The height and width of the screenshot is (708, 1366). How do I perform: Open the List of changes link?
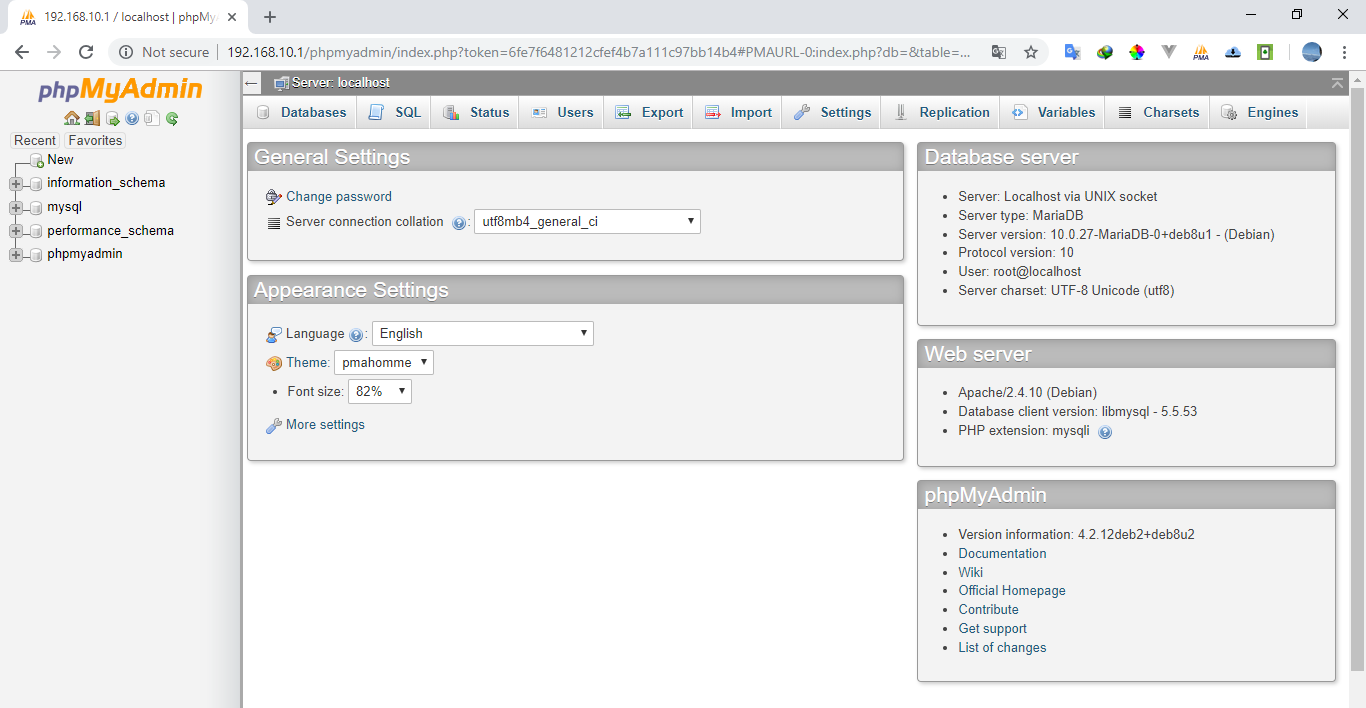[1002, 648]
